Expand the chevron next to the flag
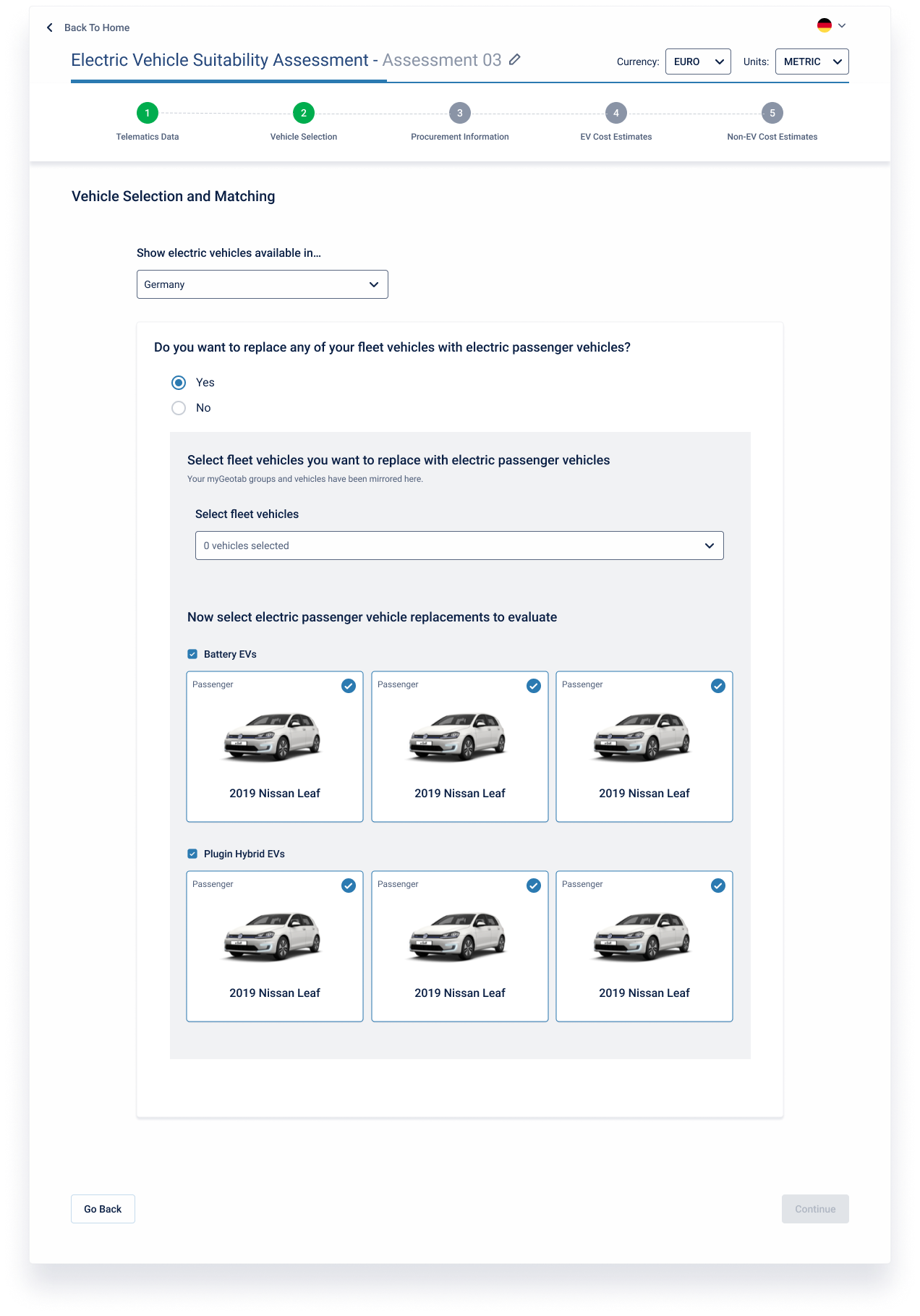Viewport: 920px width, 1316px height. [842, 25]
